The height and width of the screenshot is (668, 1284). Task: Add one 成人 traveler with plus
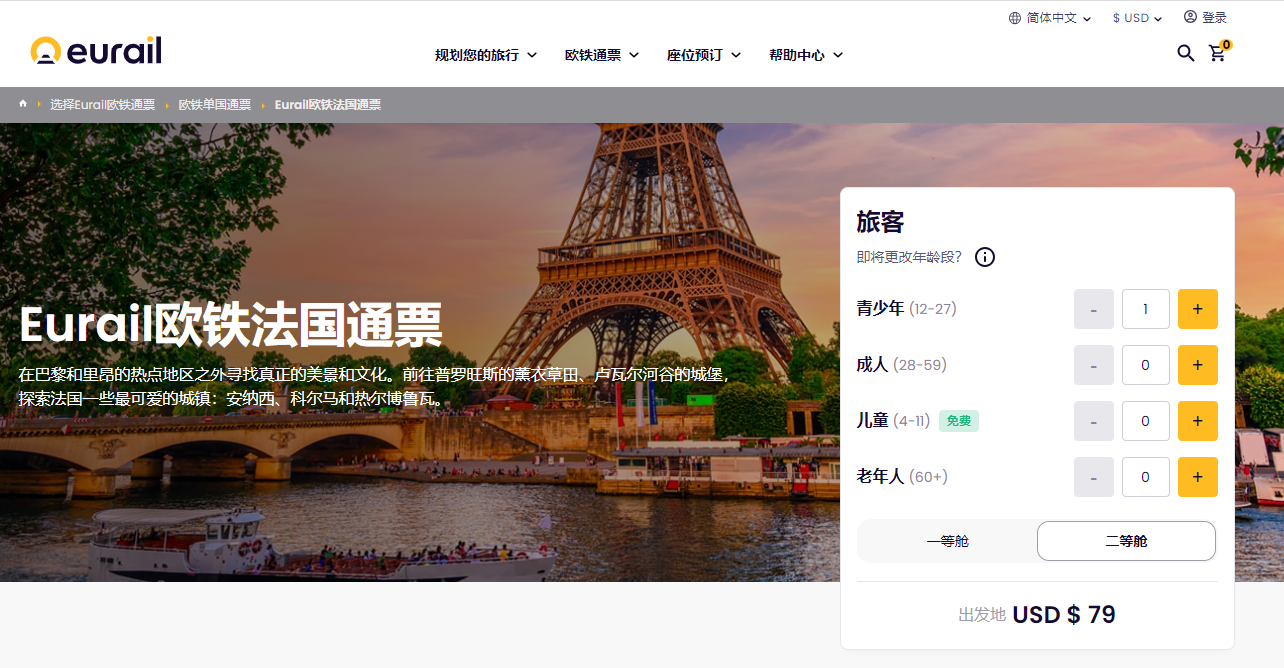pyautogui.click(x=1197, y=365)
